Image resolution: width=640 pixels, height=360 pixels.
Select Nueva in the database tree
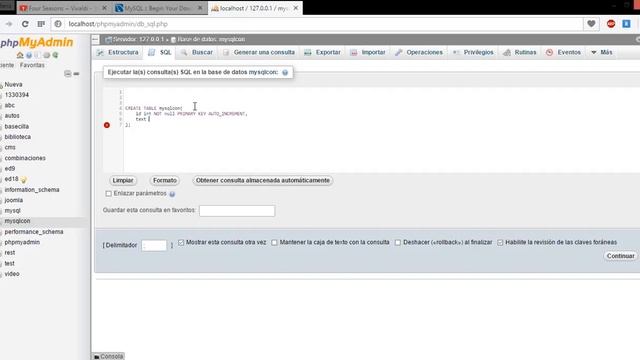click(13, 84)
